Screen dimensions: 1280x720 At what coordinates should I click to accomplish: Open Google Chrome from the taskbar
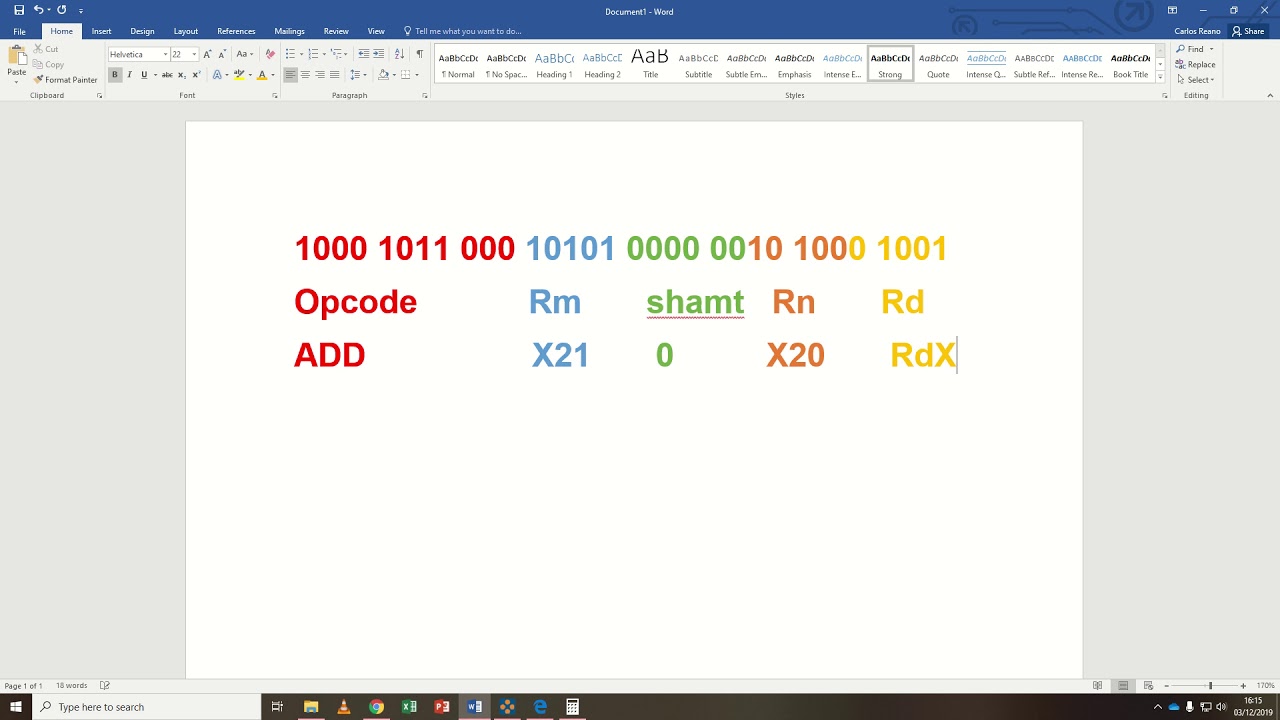pyautogui.click(x=376, y=707)
